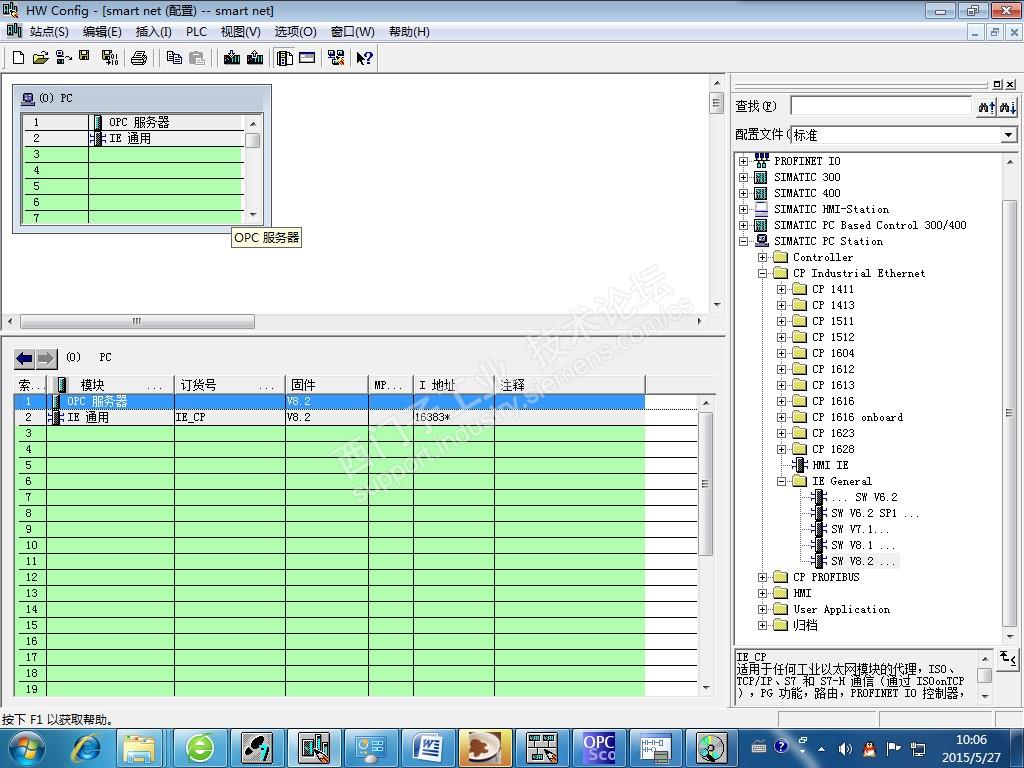
Task: Click the station object properties icon
Action: point(307,57)
